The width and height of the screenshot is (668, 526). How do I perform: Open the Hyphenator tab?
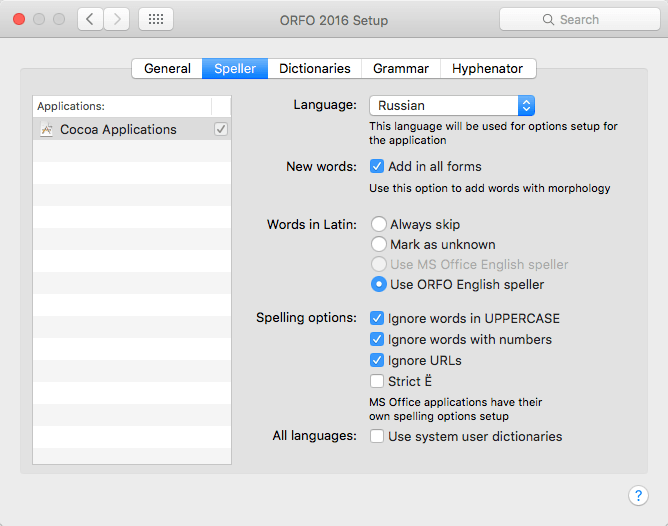pos(487,69)
